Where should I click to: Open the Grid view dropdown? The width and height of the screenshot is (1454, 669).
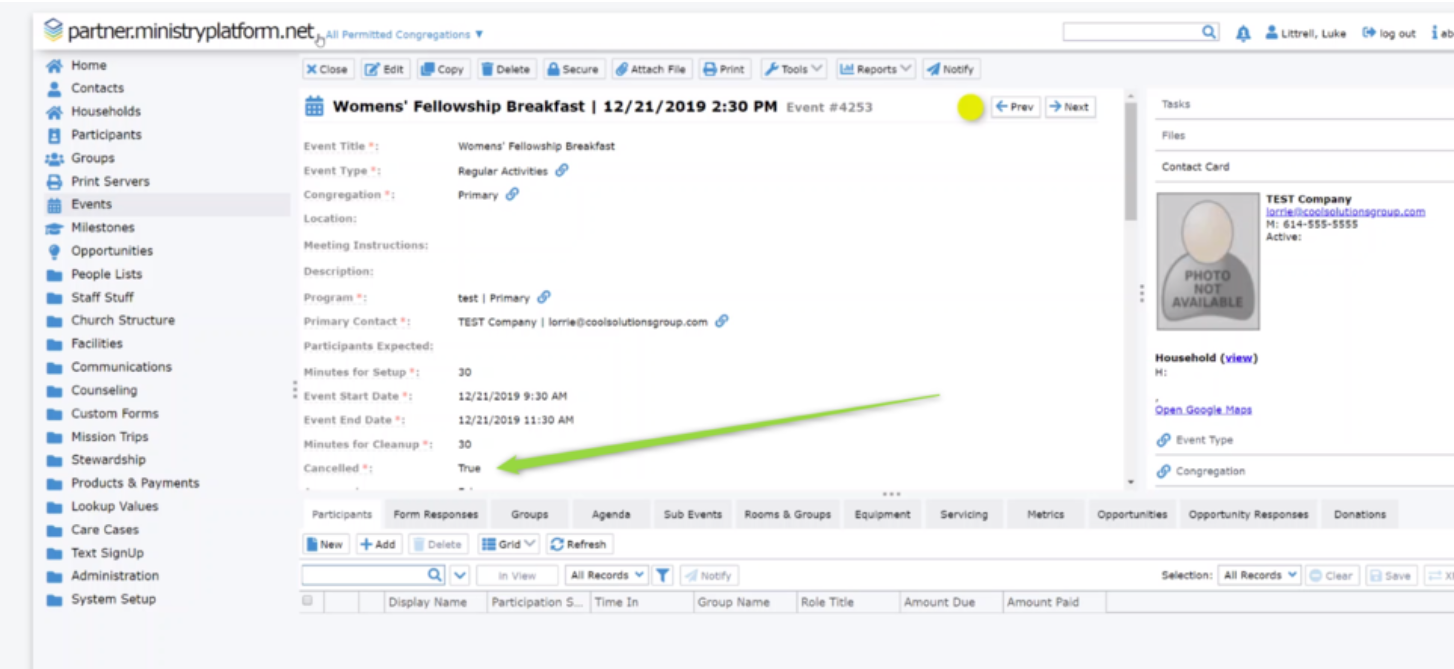(509, 544)
